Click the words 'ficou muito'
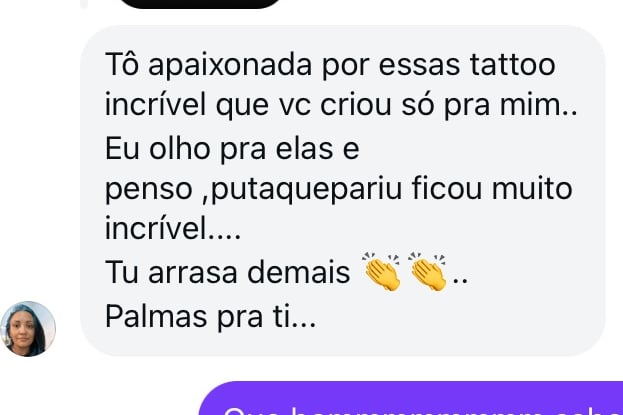This screenshot has height=415, width=623. click(492, 188)
